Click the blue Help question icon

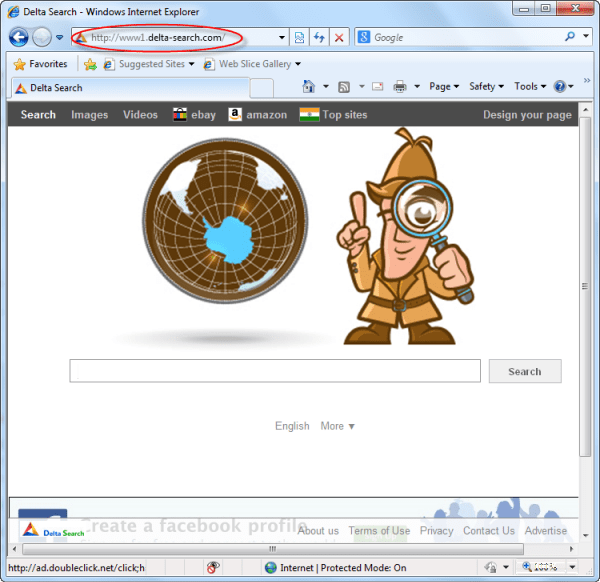[559, 86]
